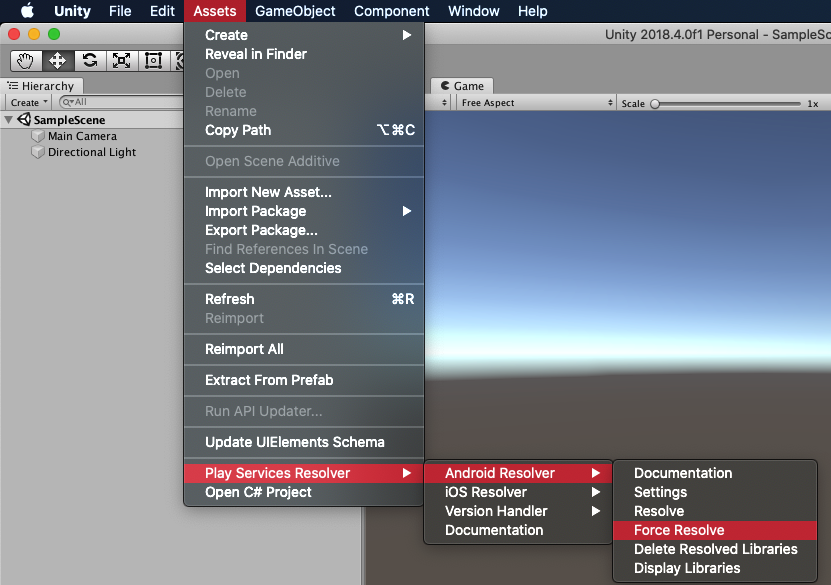Expand the Create submenu

coord(304,35)
